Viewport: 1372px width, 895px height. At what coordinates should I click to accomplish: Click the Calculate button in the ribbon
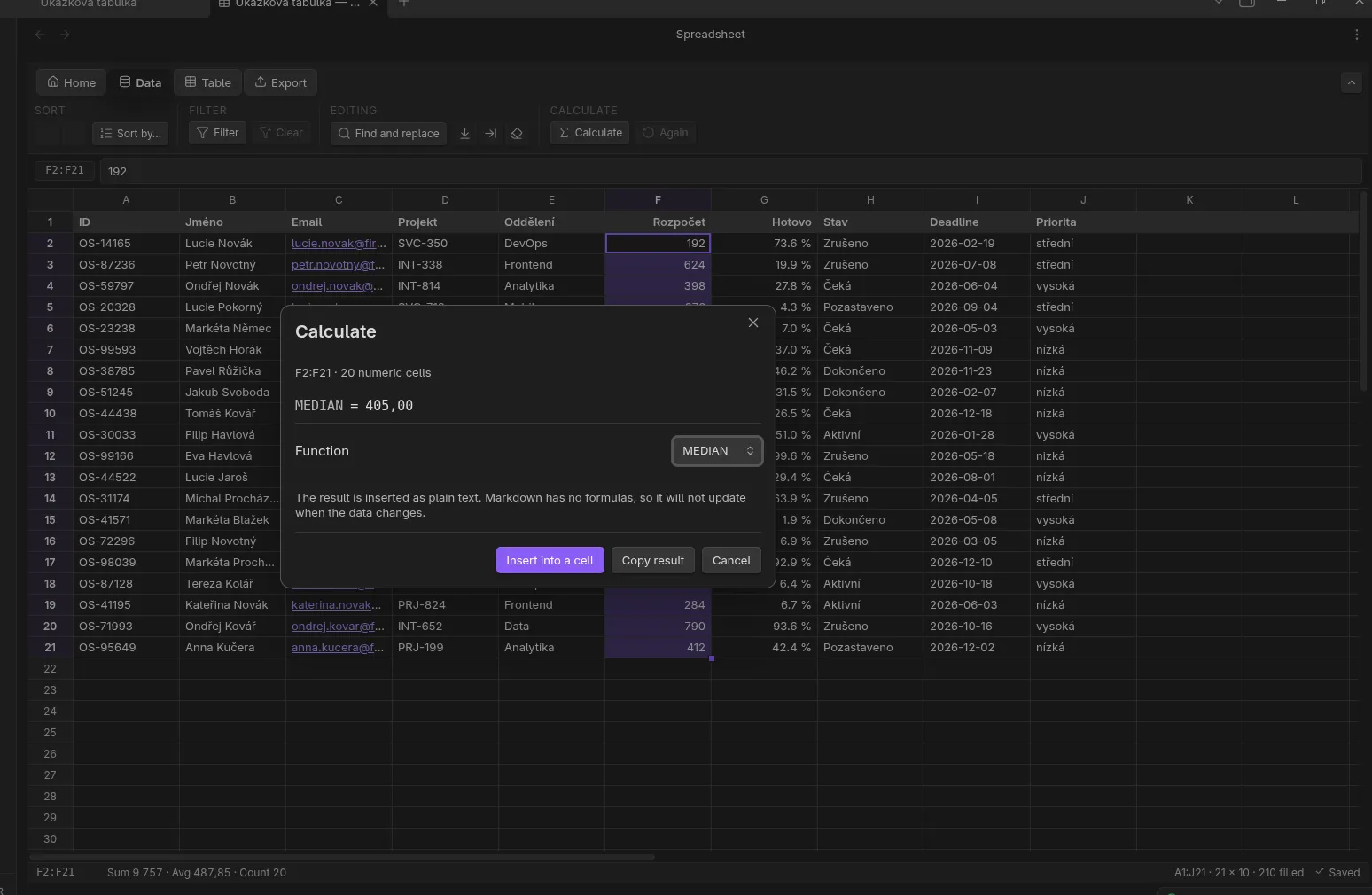[589, 133]
